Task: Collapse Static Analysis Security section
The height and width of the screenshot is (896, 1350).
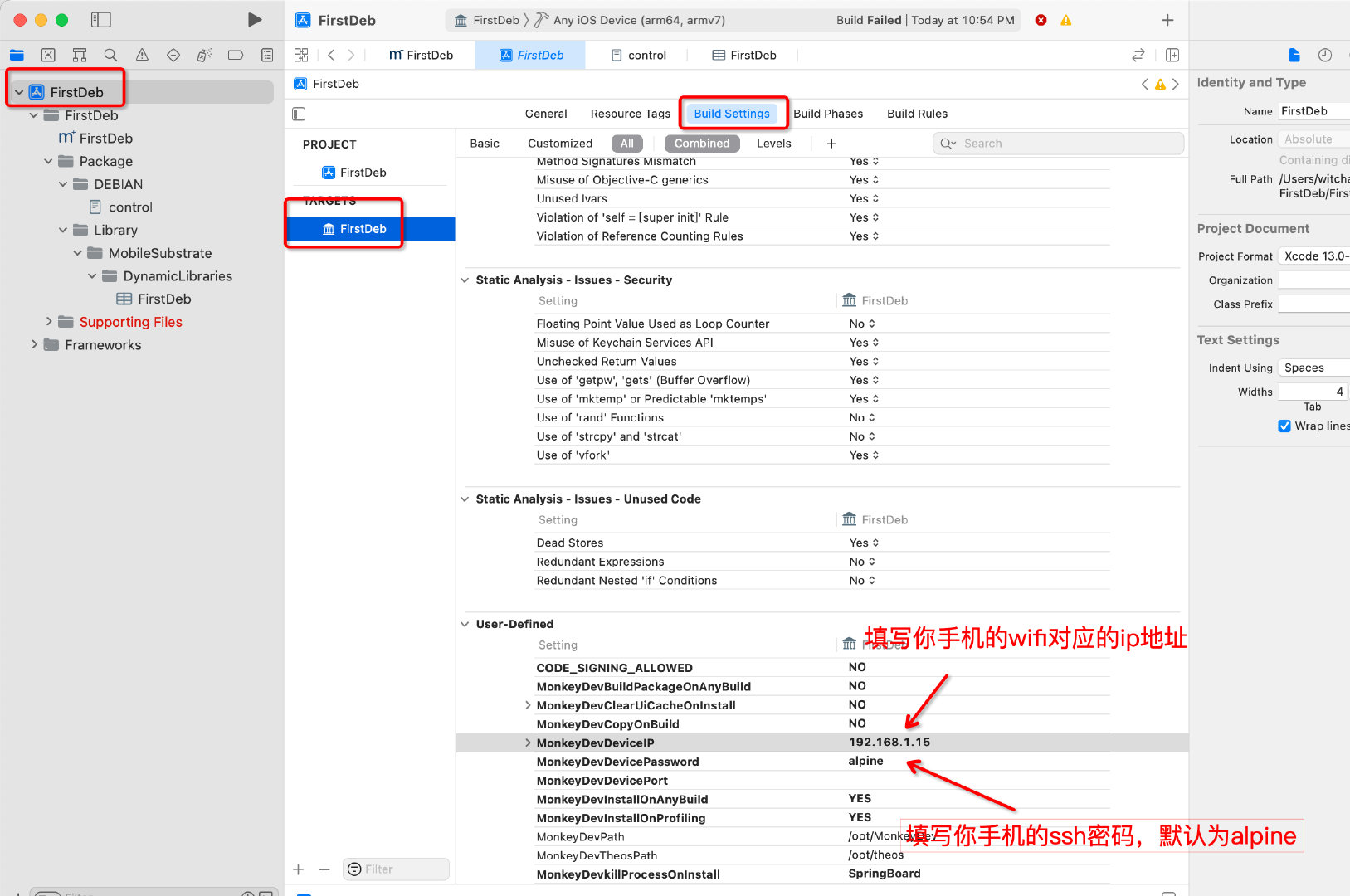Action: [x=465, y=280]
